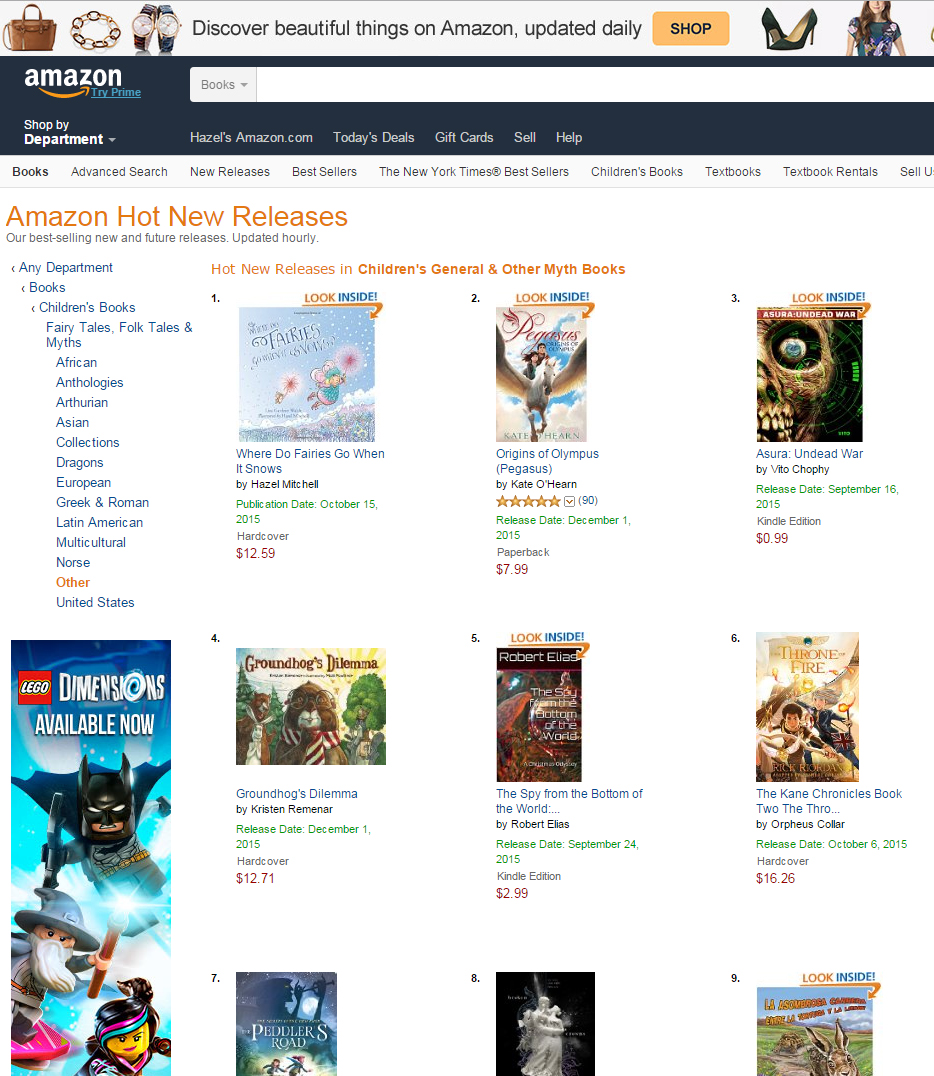Click the SHOP button in banner

tap(690, 29)
